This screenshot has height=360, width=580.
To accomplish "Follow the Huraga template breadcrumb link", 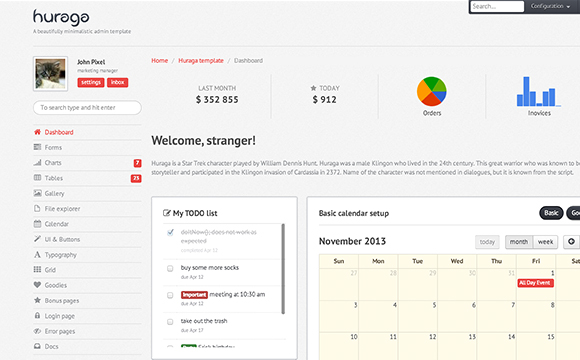I will tap(201, 60).
